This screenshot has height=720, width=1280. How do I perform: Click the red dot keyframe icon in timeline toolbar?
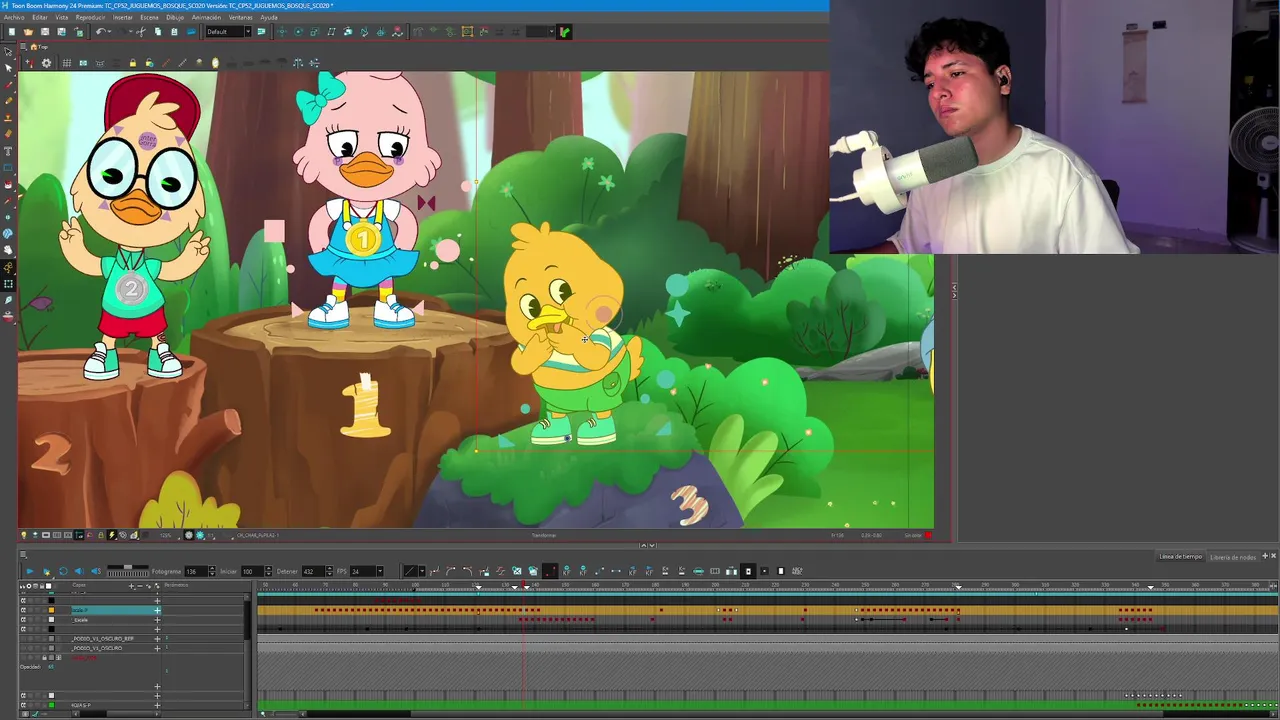point(550,571)
